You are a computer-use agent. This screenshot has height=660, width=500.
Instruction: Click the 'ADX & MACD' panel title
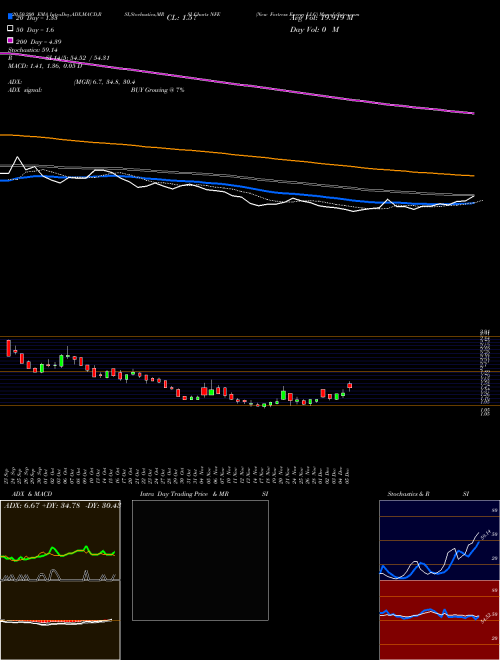32,494
